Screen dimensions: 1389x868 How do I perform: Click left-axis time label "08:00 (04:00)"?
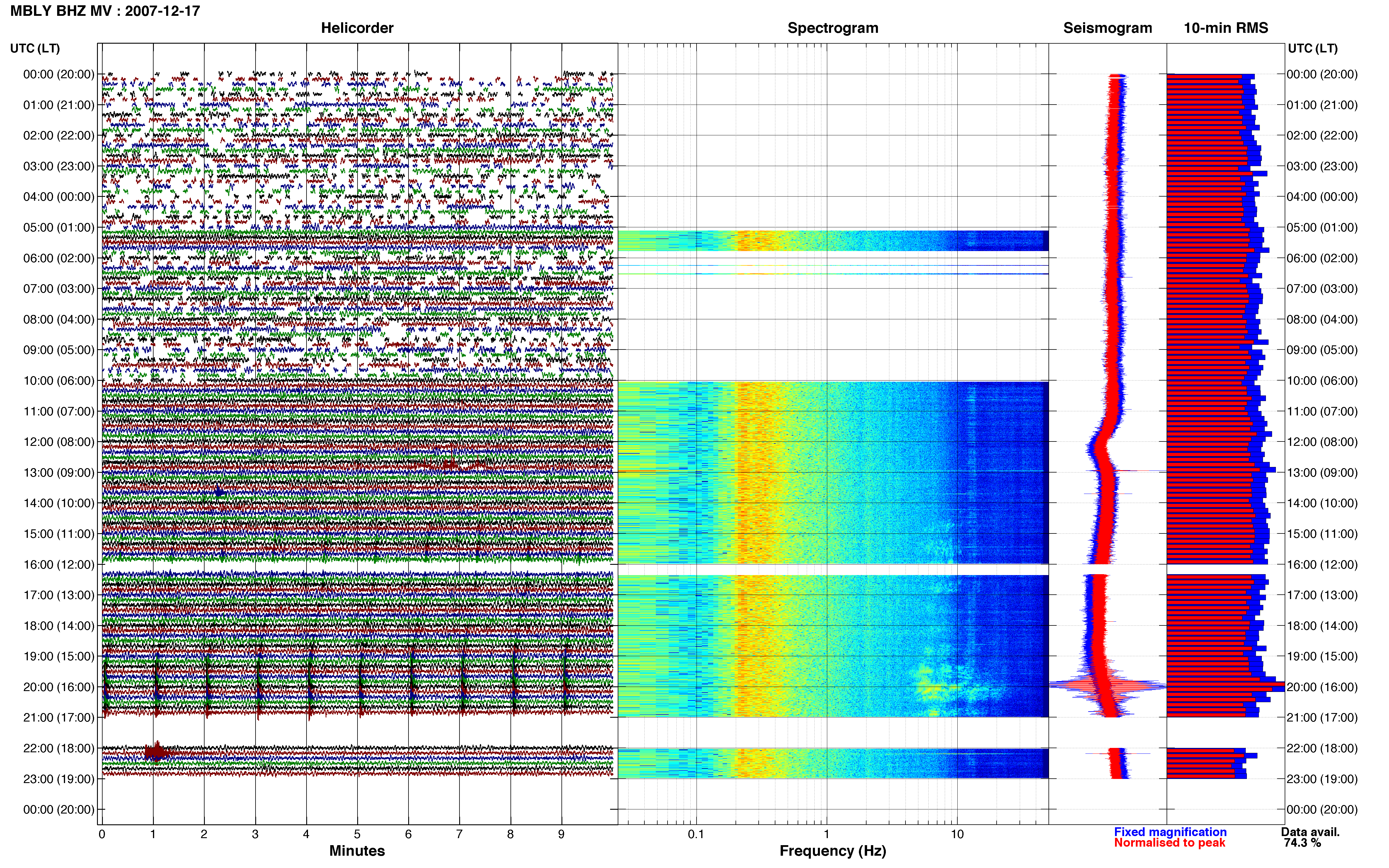click(x=59, y=319)
